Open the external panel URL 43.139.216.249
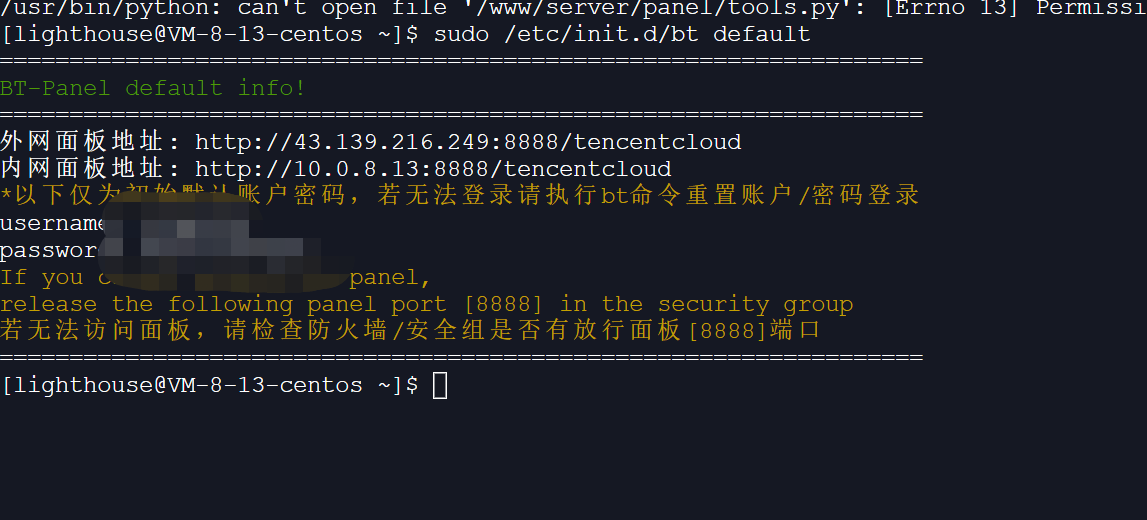This screenshot has width=1147, height=520. click(468, 141)
